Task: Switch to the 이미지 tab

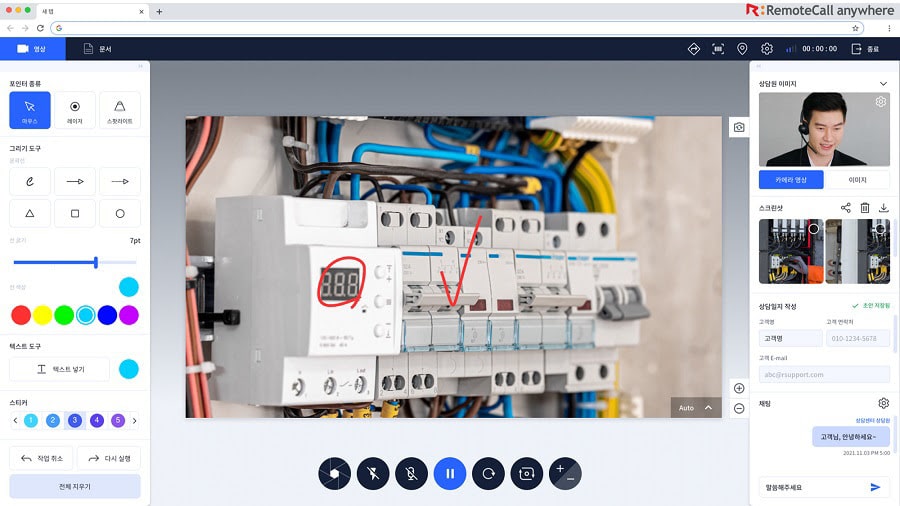Action: 858,180
